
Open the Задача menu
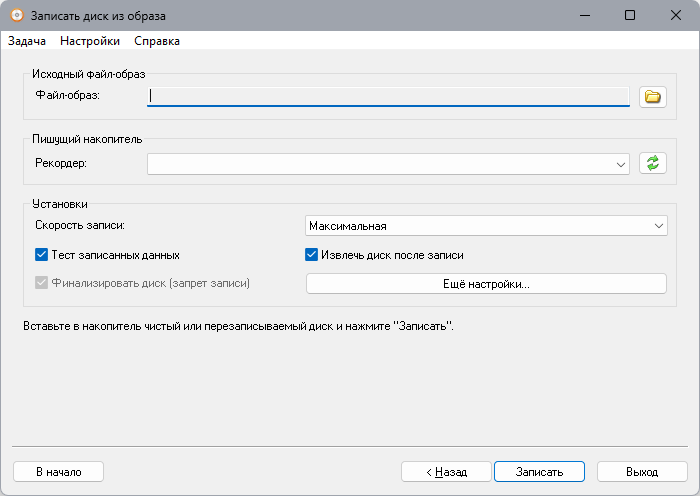[x=27, y=41]
